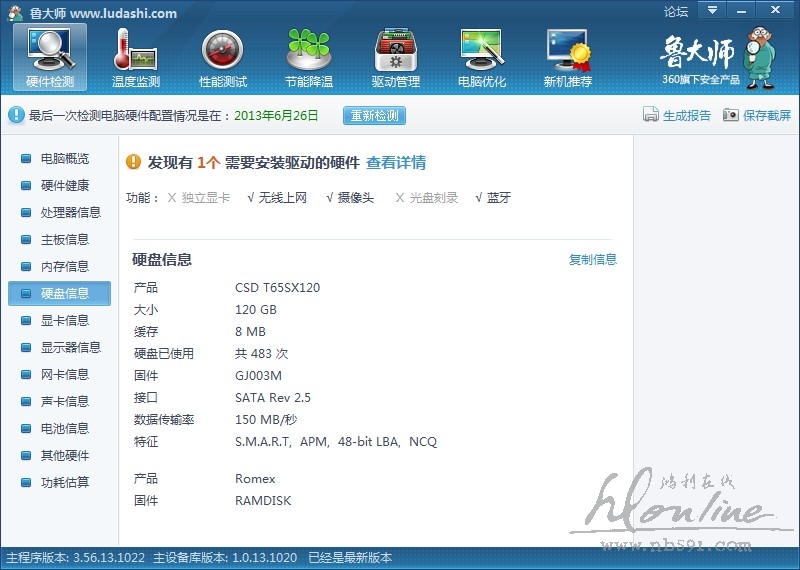Screen dimensions: 800x570
Task: Click the 保存截屏 camera icon
Action: click(x=731, y=115)
